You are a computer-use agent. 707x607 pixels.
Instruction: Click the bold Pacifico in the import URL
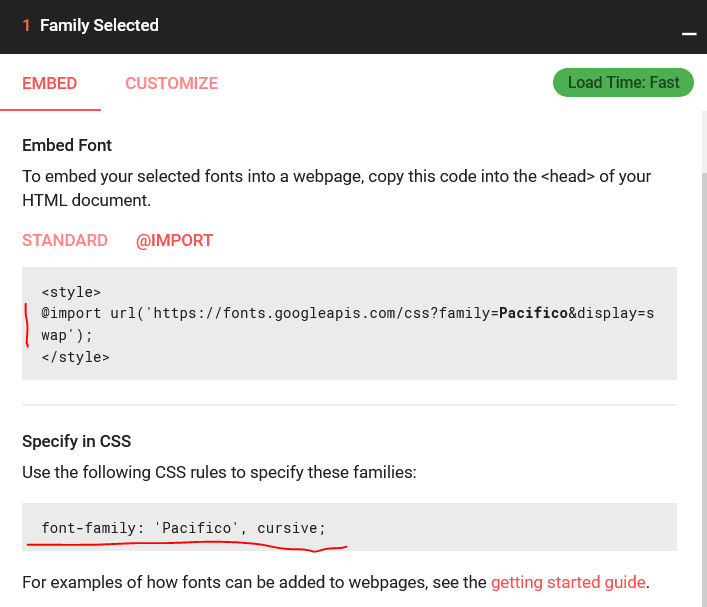click(x=533, y=313)
